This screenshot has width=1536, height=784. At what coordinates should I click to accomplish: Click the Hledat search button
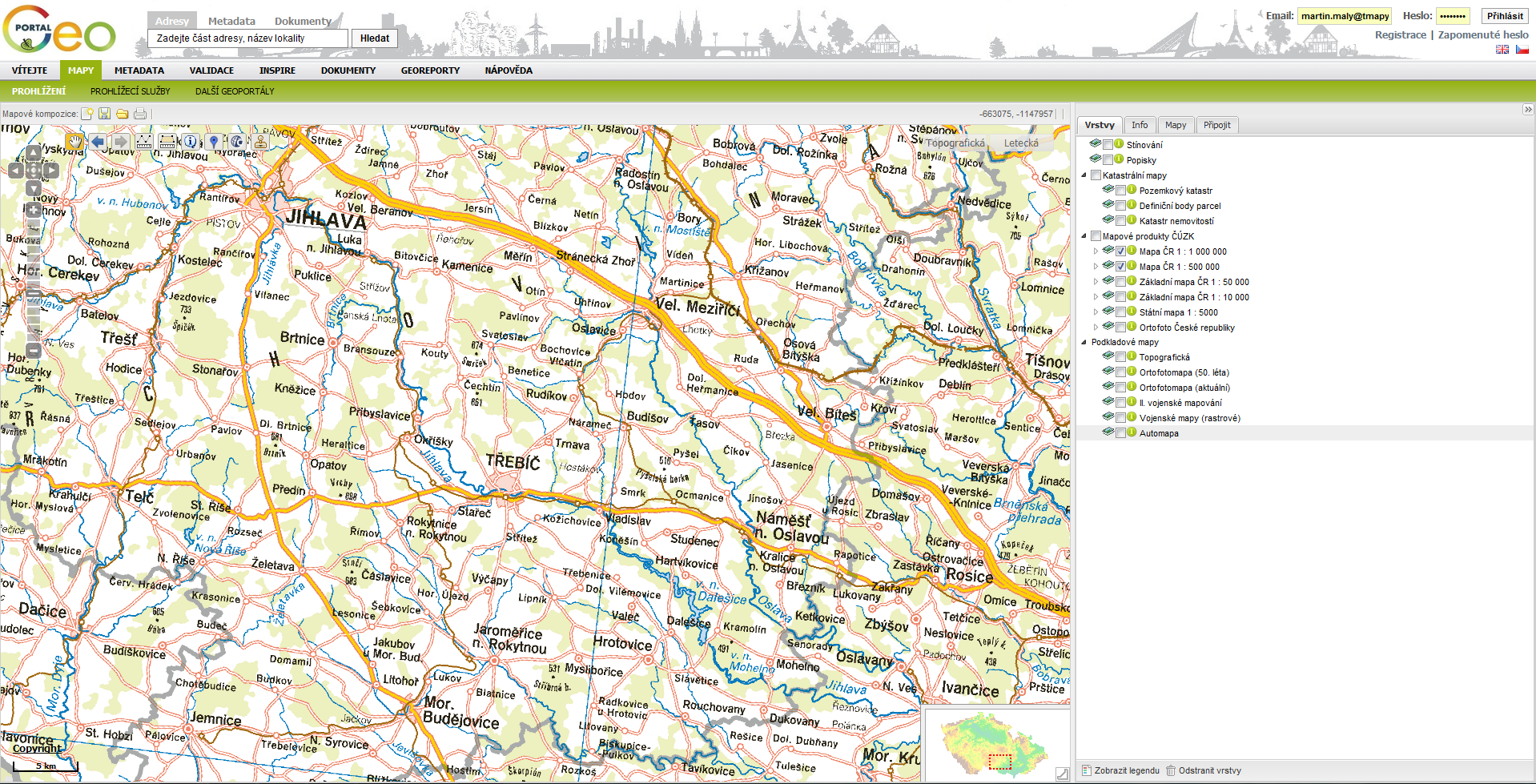point(375,38)
